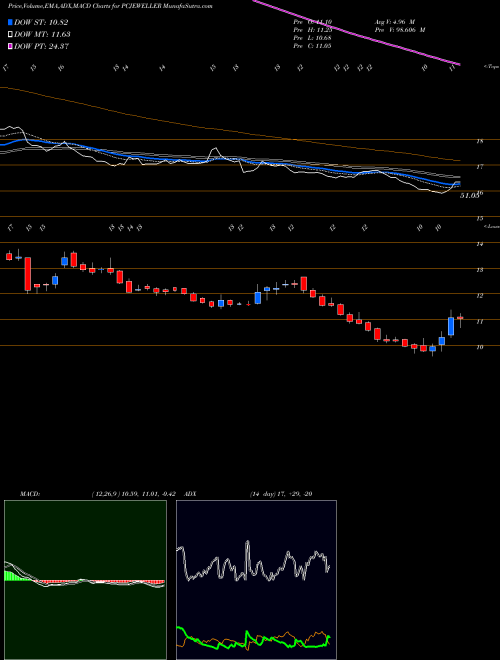
Task: Click the 'Pre L: 10.68' value
Action: (312, 38)
